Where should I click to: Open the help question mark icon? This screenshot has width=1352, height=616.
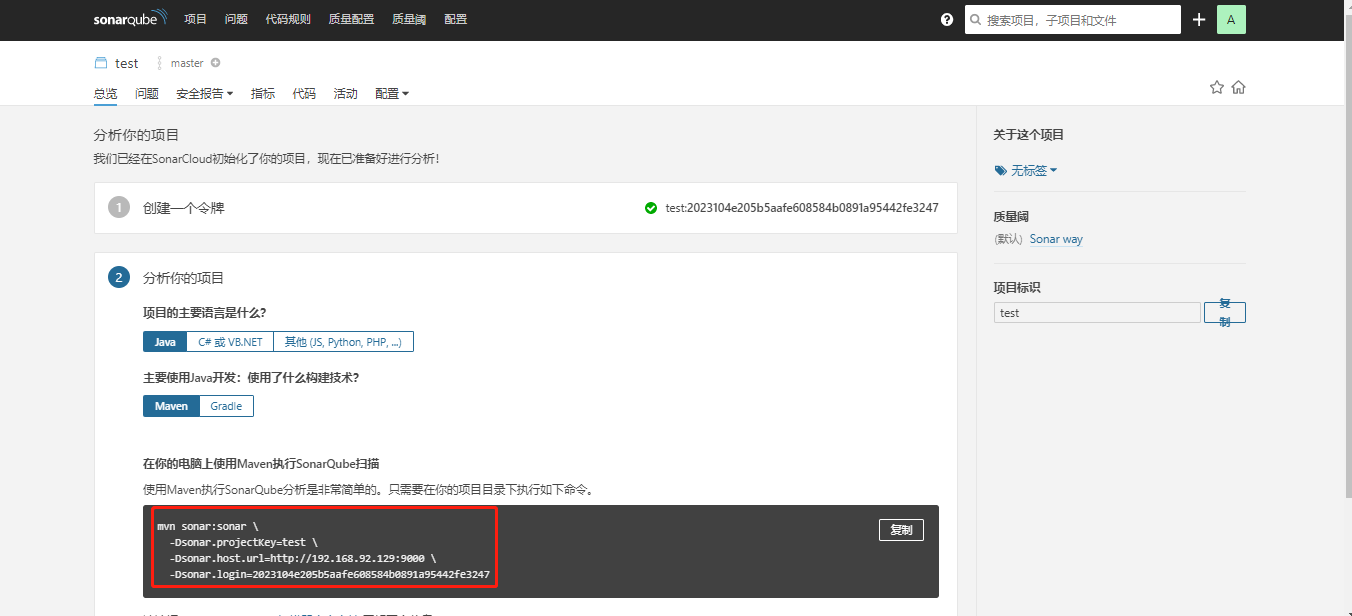click(947, 19)
